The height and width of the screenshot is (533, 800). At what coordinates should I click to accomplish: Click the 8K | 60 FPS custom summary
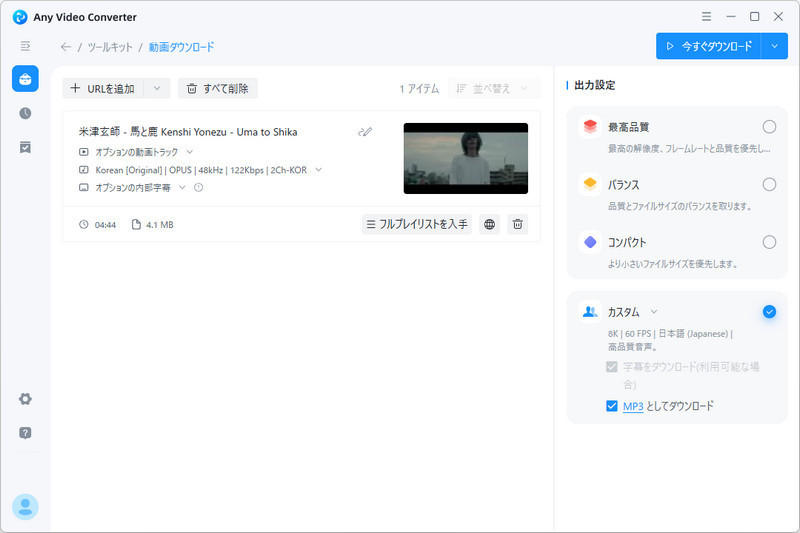click(670, 340)
